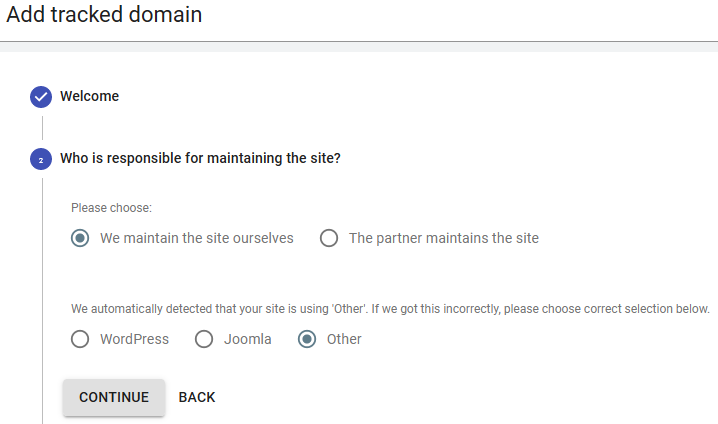This screenshot has height=424, width=718.
Task: Click the step 2 number circle icon
Action: [41, 159]
